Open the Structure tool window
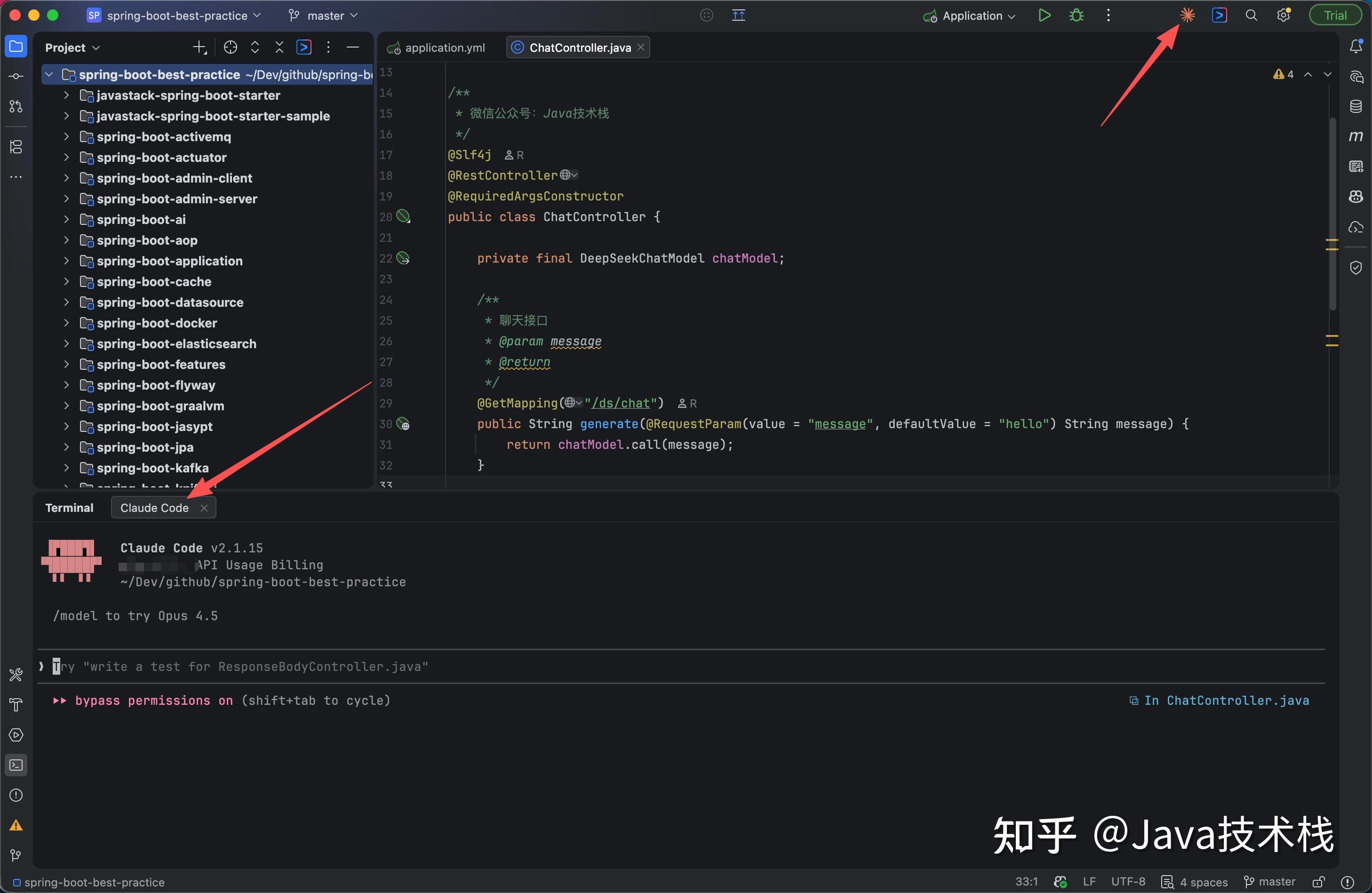Screen dimensions: 1372x893 click(x=16, y=147)
